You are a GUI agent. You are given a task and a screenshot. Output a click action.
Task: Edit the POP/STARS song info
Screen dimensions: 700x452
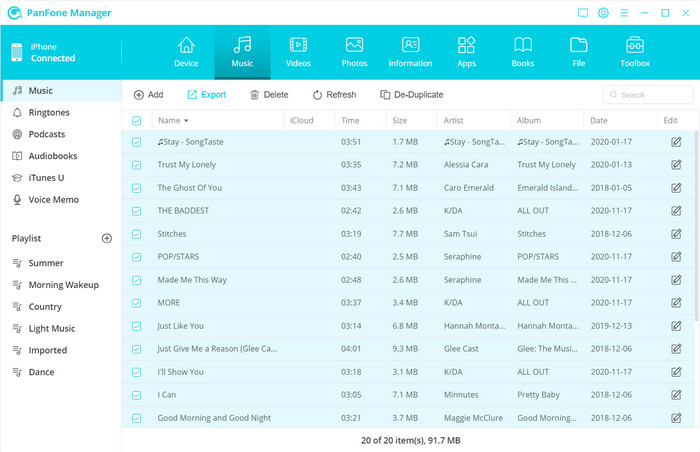(x=676, y=257)
